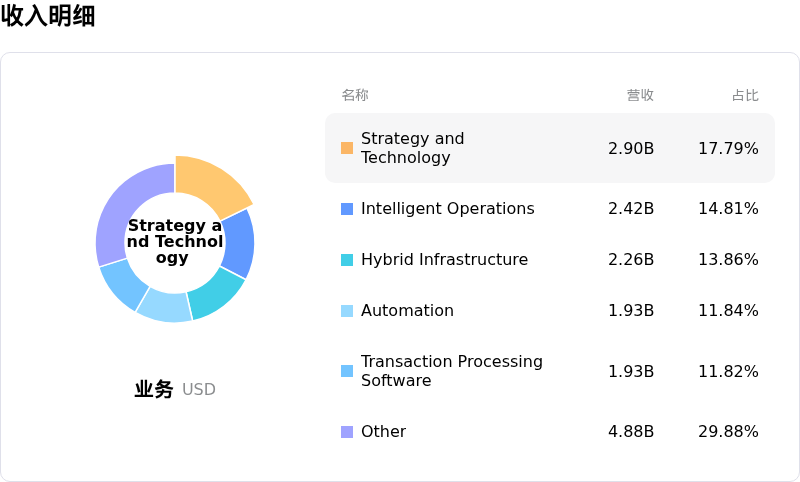This screenshot has width=800, height=482.
Task: Click the swatch next to Transaction Processing Software
Action: click(347, 371)
